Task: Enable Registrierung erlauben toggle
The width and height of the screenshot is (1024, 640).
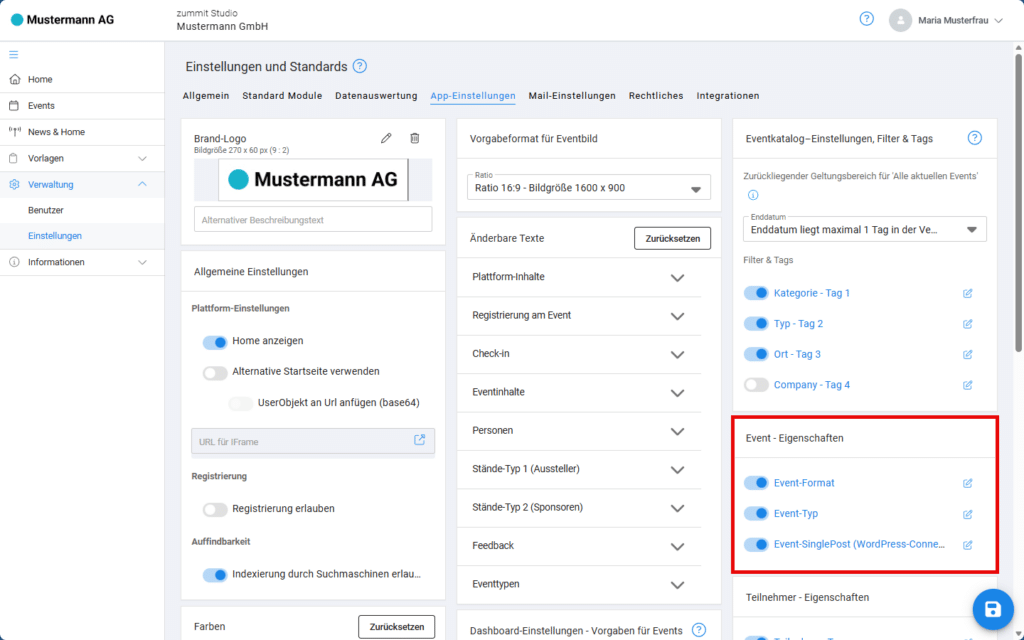Action: coord(215,509)
